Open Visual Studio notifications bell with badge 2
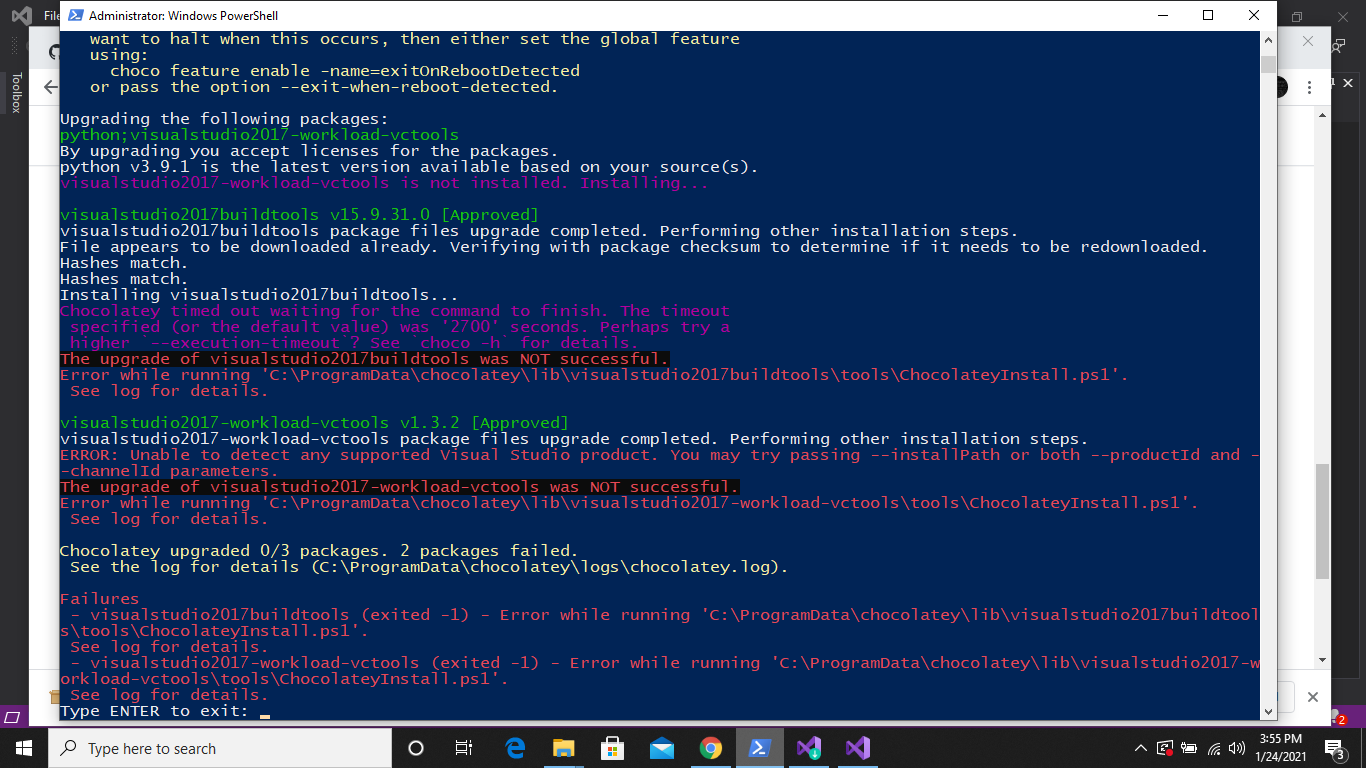Image resolution: width=1366 pixels, height=768 pixels. click(1339, 717)
